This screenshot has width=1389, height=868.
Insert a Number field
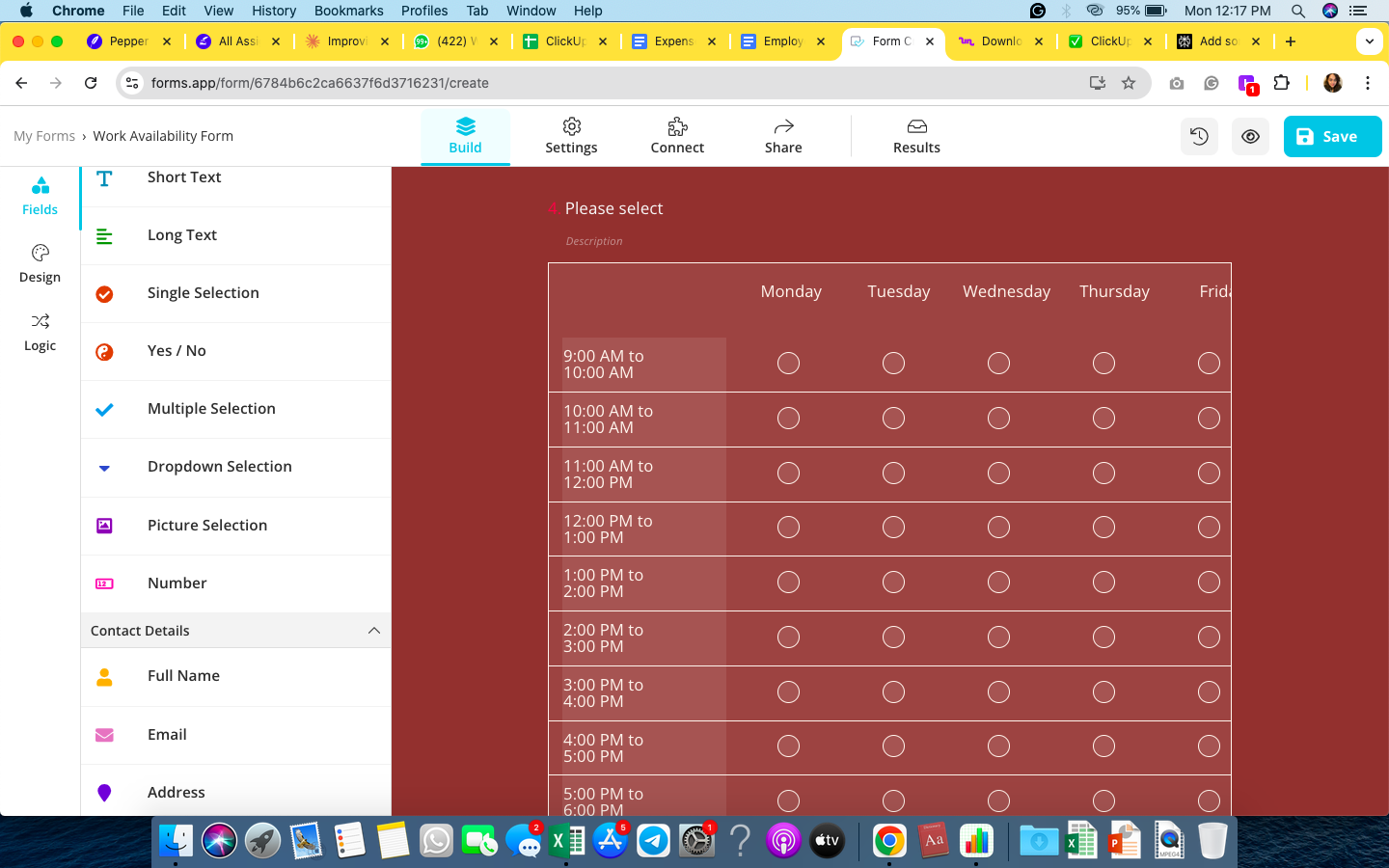[177, 583]
